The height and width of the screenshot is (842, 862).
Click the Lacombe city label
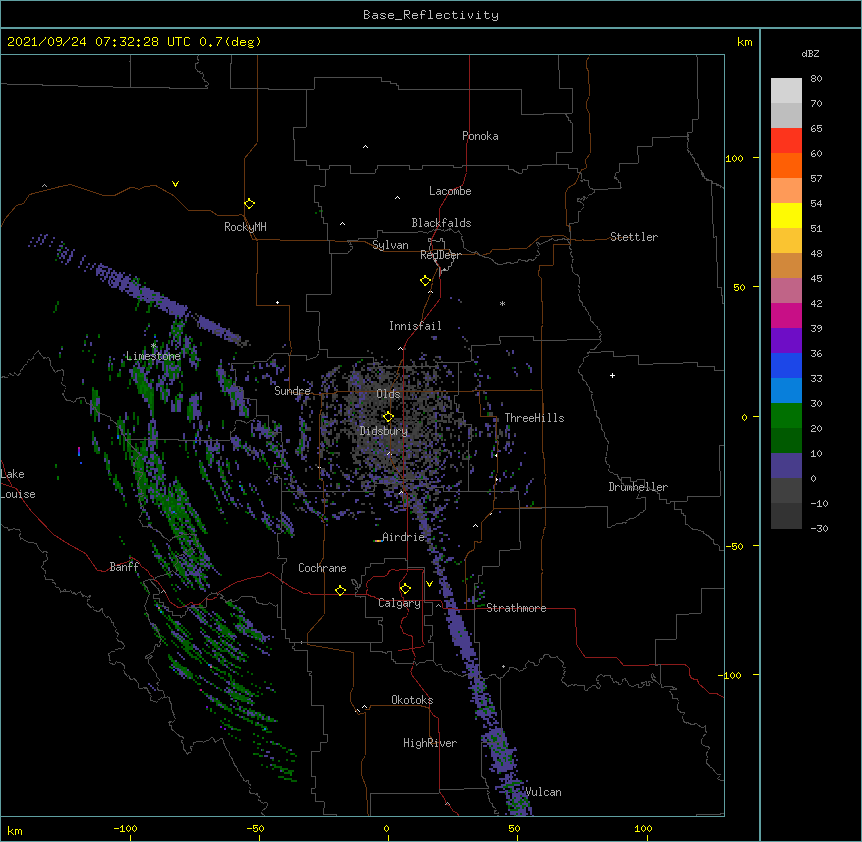(450, 191)
